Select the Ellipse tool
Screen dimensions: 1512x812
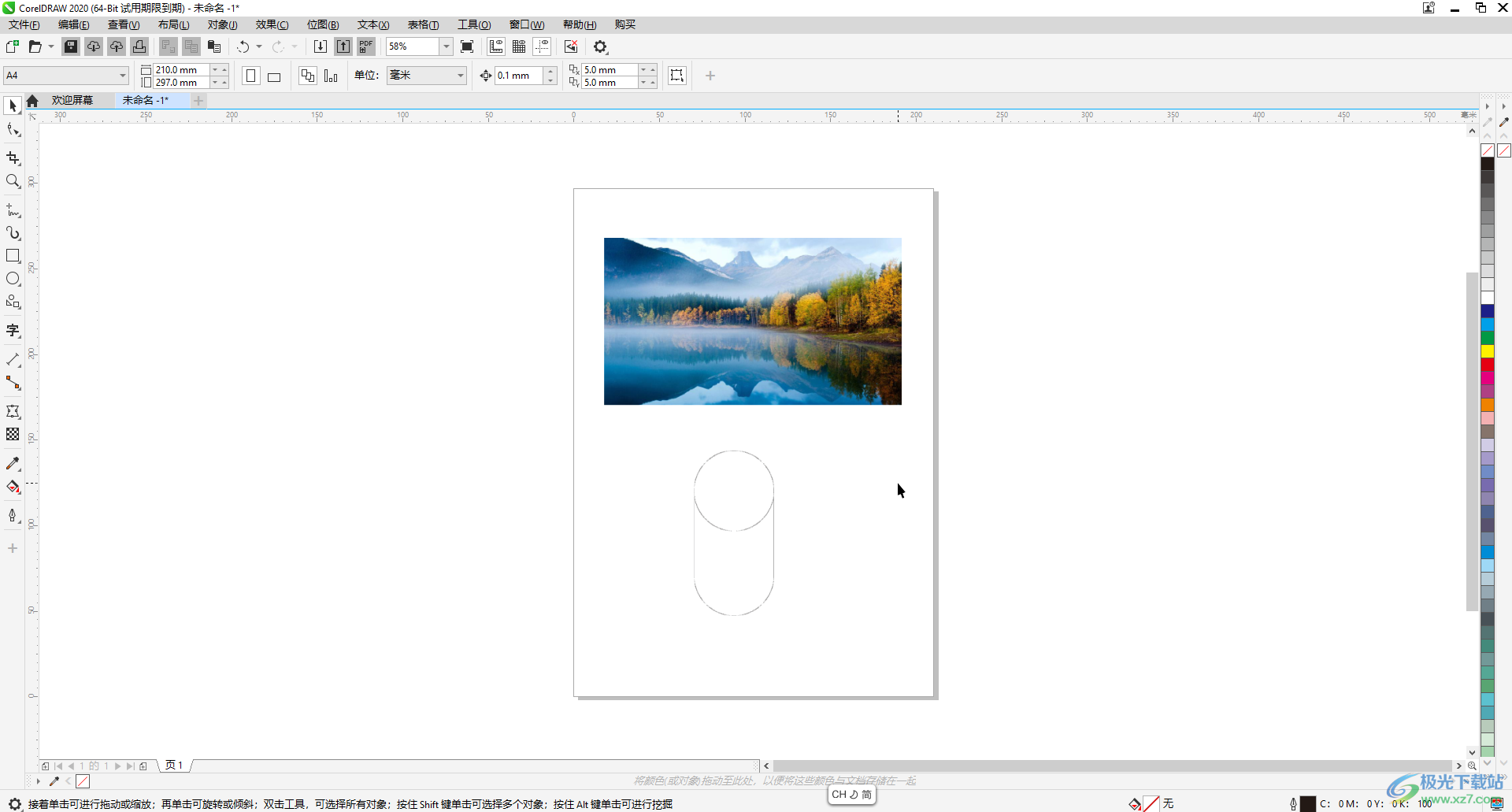pos(13,279)
